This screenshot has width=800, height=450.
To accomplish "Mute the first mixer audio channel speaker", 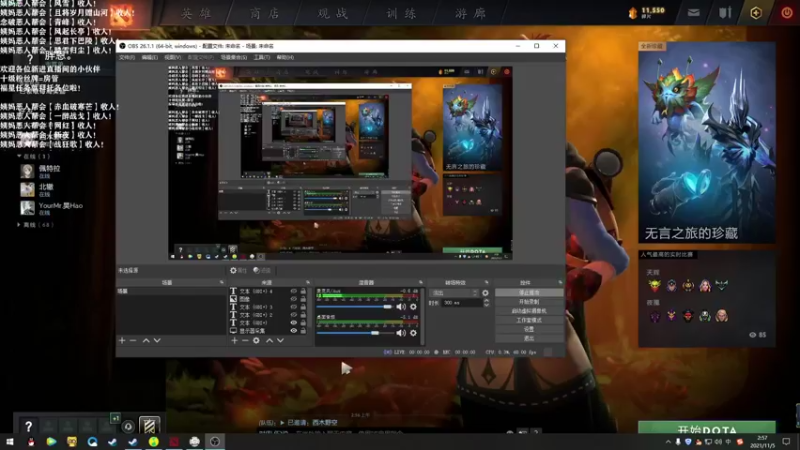I will 402,307.
